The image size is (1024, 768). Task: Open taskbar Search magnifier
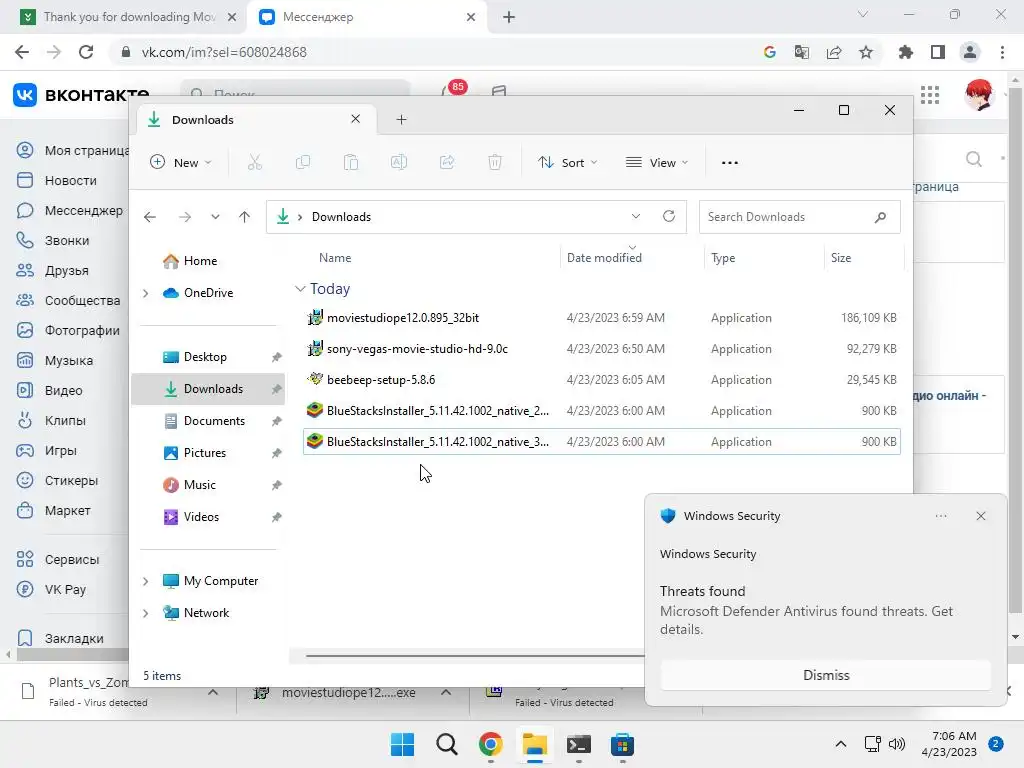447,744
